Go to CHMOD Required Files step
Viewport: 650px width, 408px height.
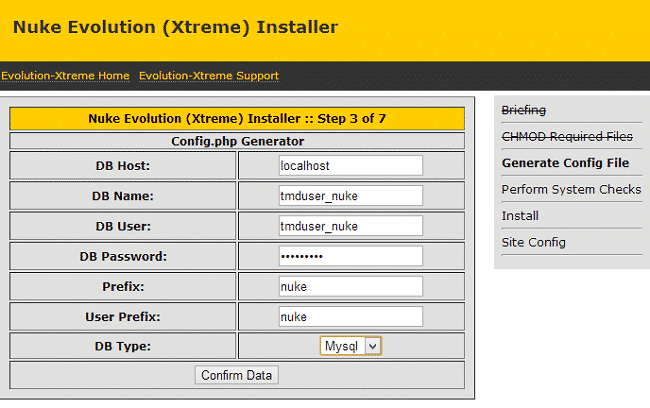tap(567, 136)
